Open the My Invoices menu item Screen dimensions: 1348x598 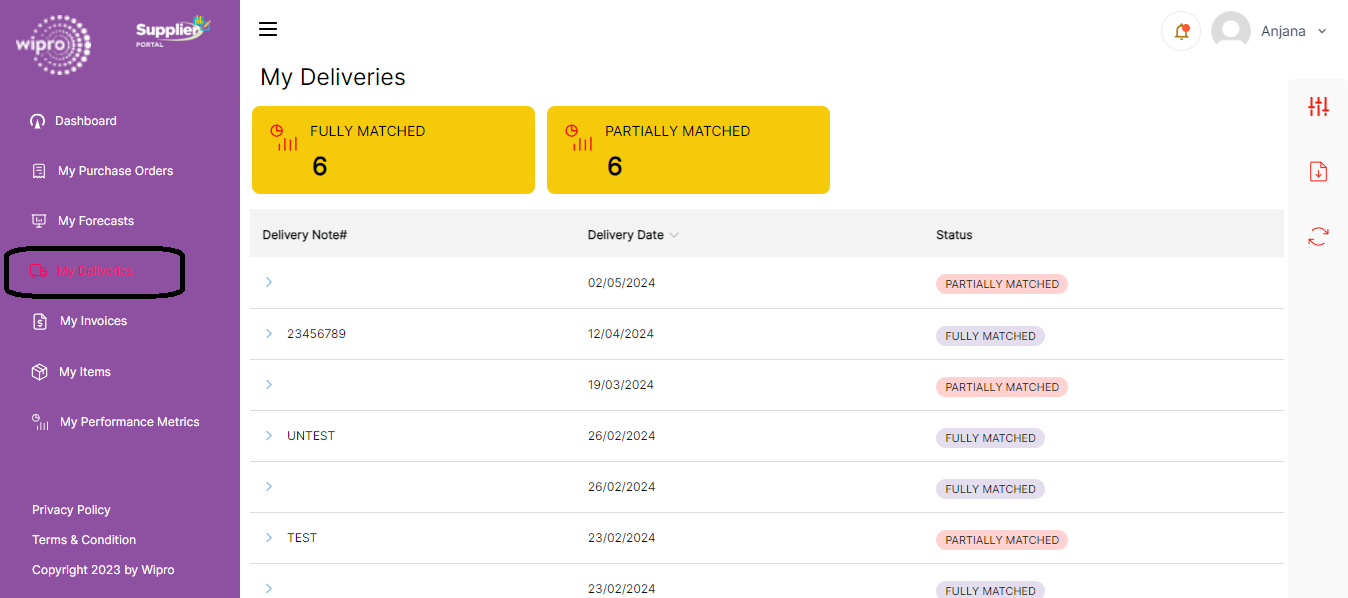pos(93,321)
